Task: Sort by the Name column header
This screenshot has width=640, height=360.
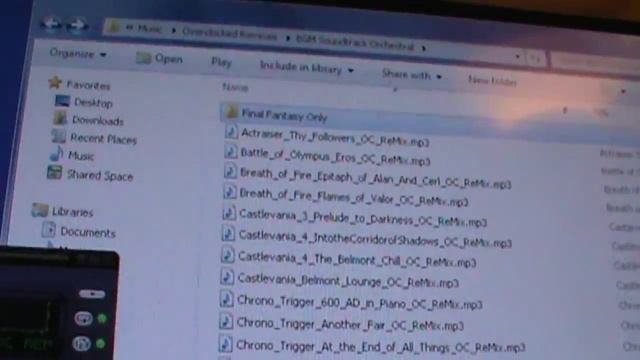Action: click(x=235, y=87)
